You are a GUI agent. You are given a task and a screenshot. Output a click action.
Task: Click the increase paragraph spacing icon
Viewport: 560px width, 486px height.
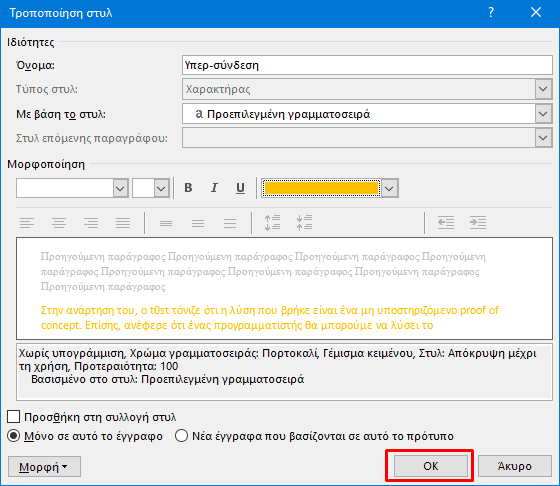(x=272, y=223)
